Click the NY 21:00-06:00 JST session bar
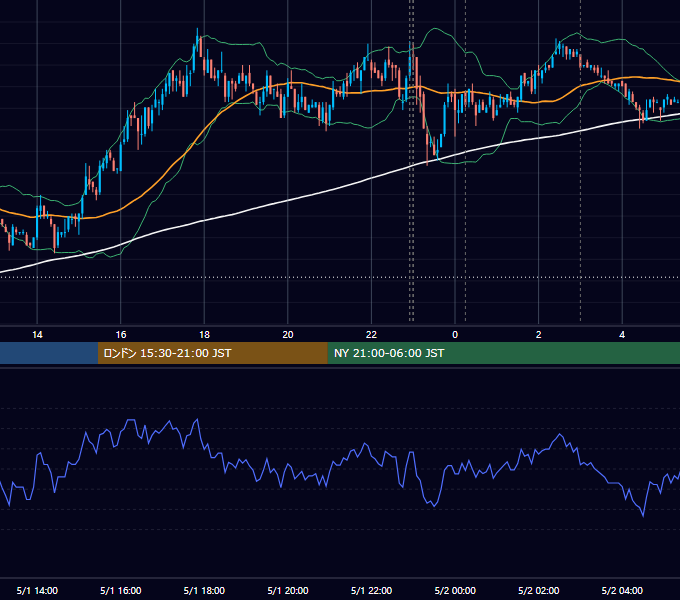Viewport: 680px width, 600px height. pos(503,353)
